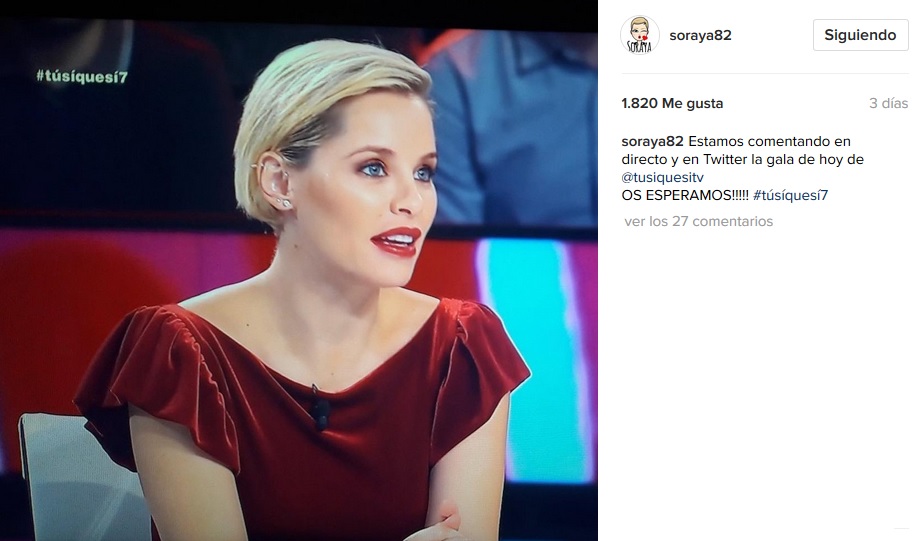Open the @tusiquesitv mention link
Screen dimensions: 915x541
coord(663,177)
